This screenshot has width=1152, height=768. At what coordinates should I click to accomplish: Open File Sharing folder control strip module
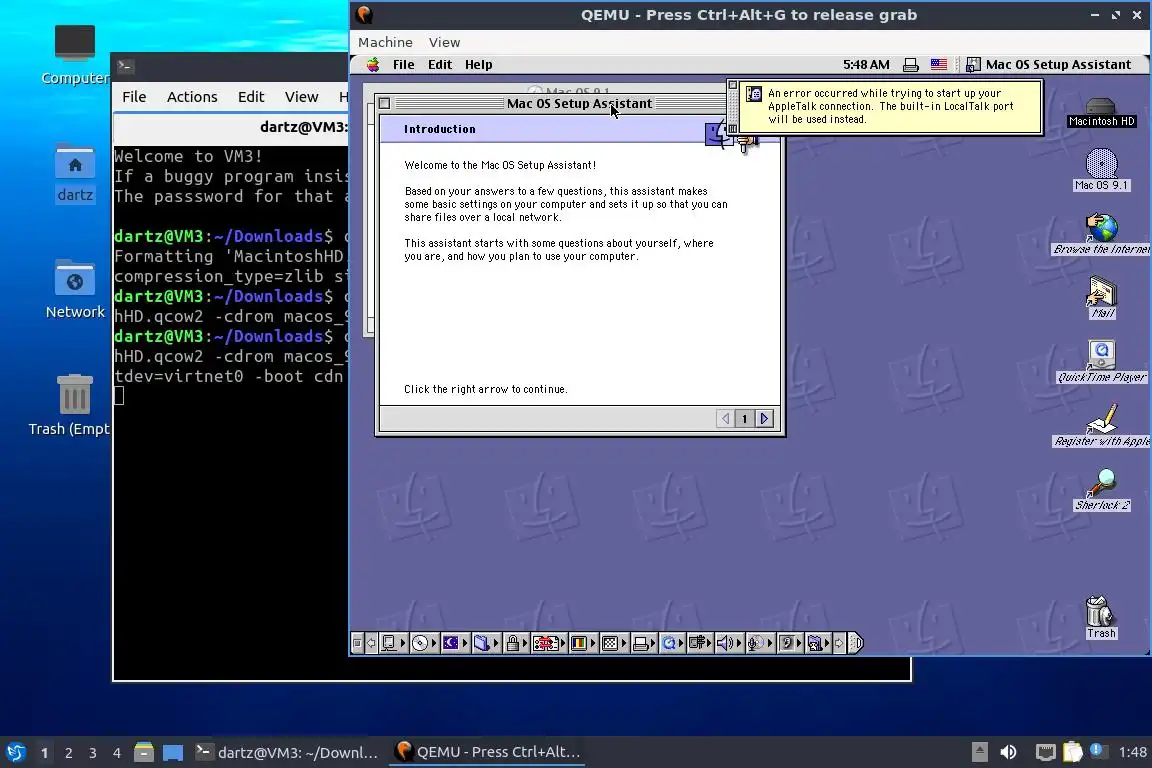pos(486,643)
